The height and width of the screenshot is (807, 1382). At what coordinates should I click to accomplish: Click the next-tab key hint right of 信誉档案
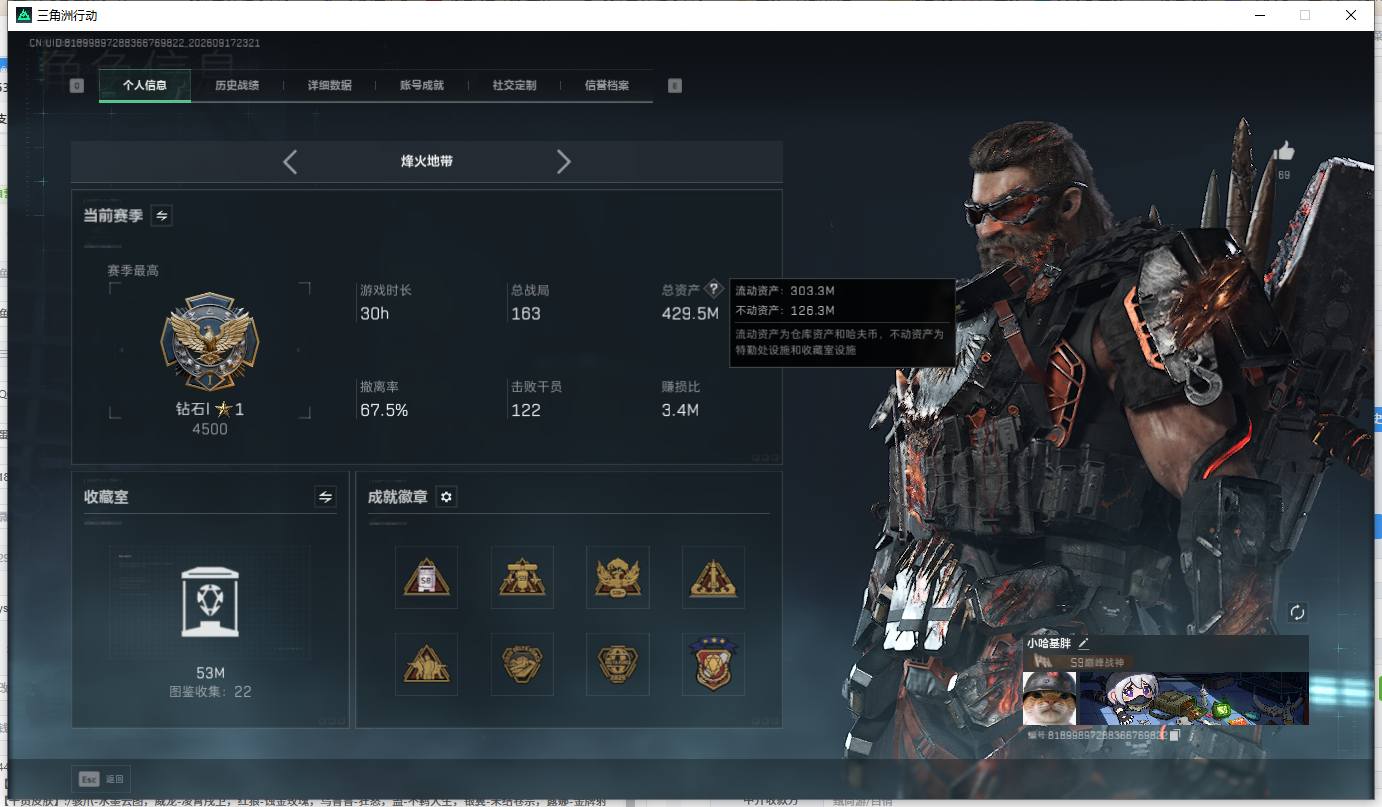675,86
